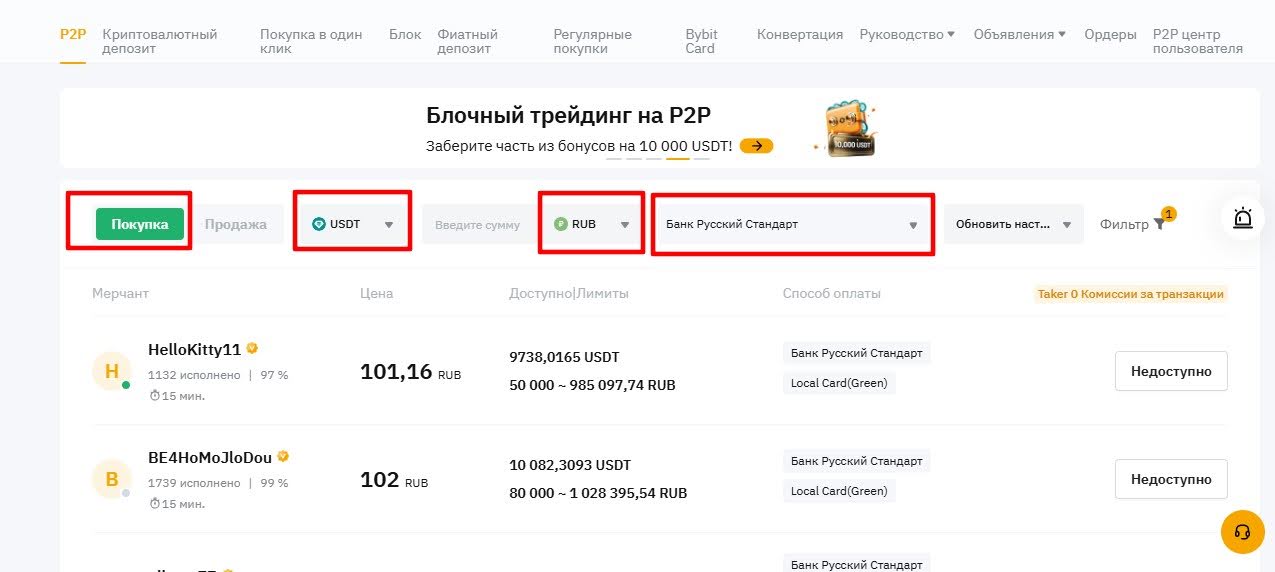Open the RUB currency dropdown
Viewport: 1275px width, 572px height.
click(591, 224)
